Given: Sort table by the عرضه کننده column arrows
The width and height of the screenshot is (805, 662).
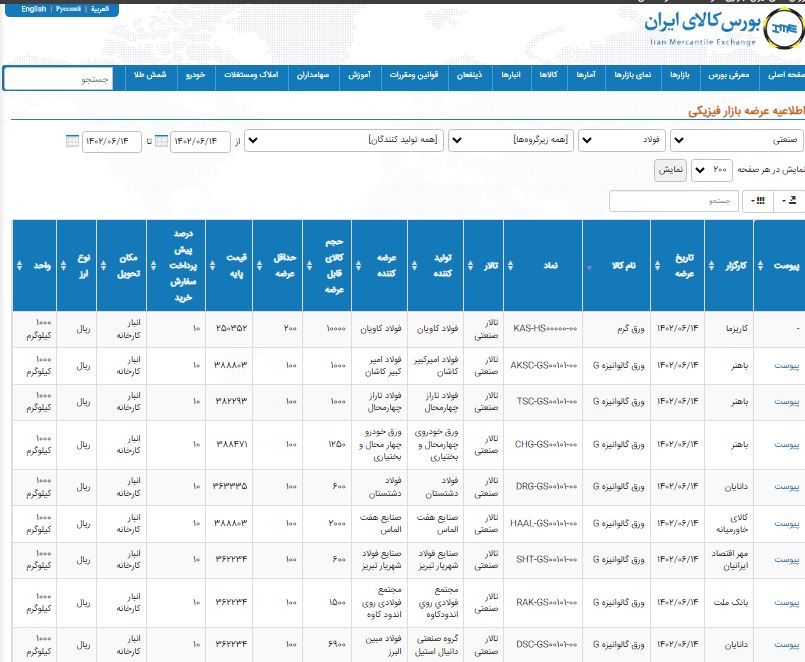Looking at the screenshot, I should click(358, 266).
